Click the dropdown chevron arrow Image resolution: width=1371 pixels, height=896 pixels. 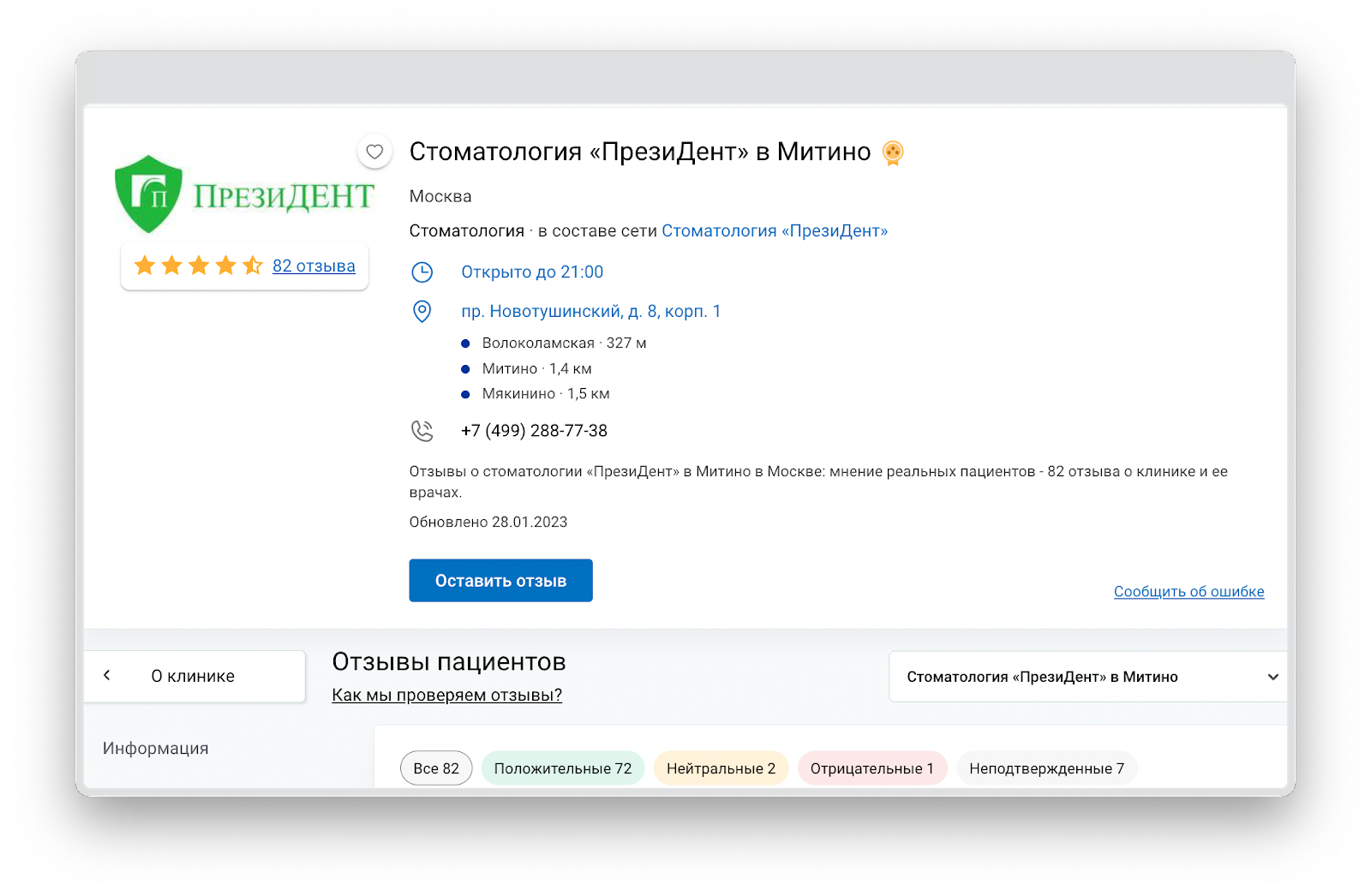[x=1273, y=677]
